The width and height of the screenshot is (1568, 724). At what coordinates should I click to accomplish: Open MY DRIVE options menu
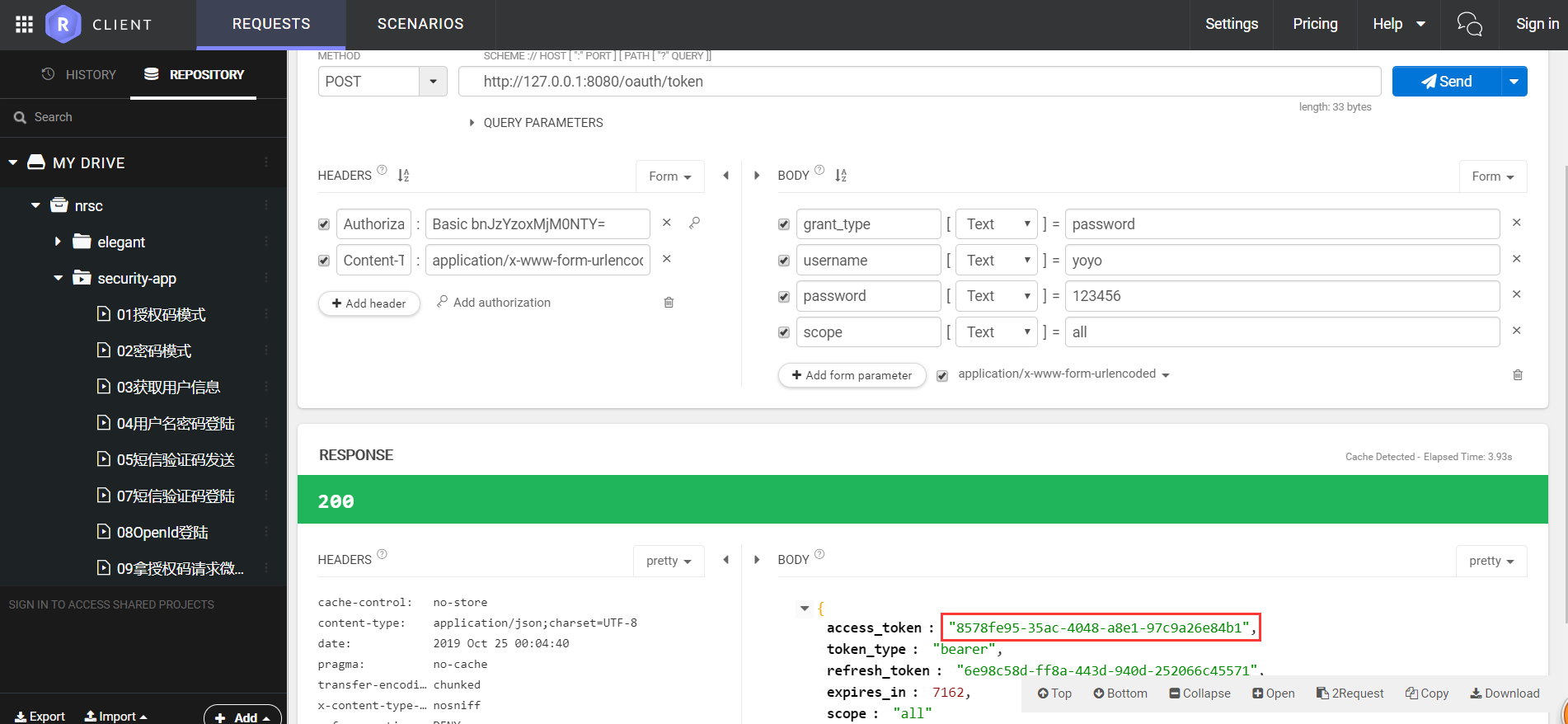(266, 162)
